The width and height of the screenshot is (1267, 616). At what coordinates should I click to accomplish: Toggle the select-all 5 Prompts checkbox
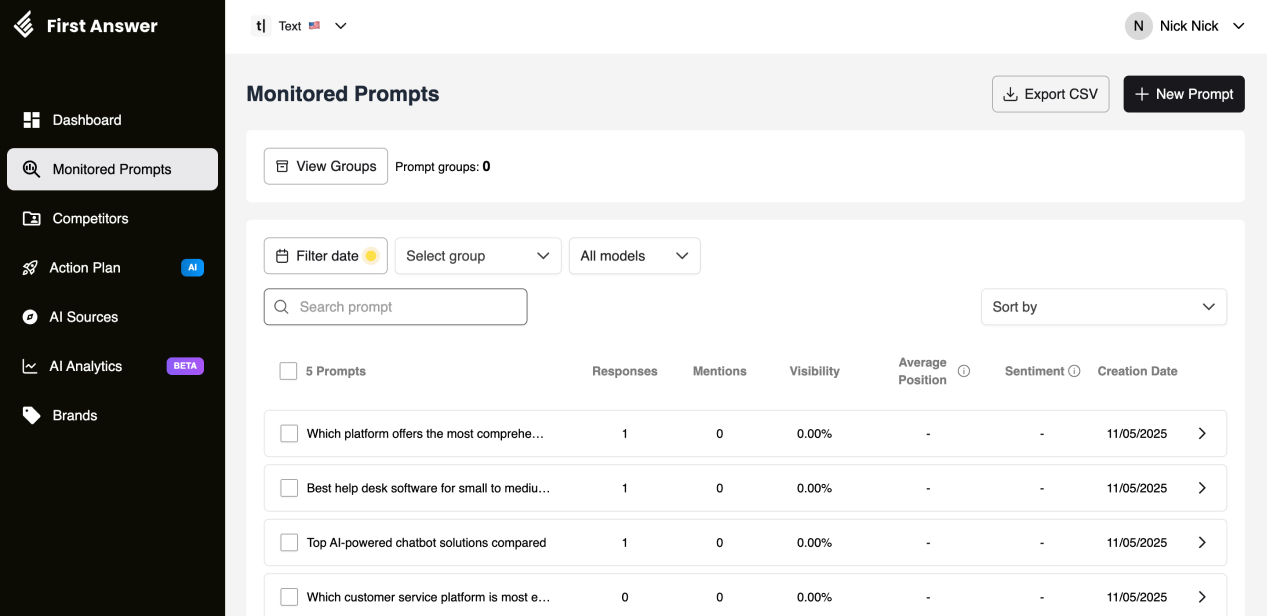coord(288,371)
